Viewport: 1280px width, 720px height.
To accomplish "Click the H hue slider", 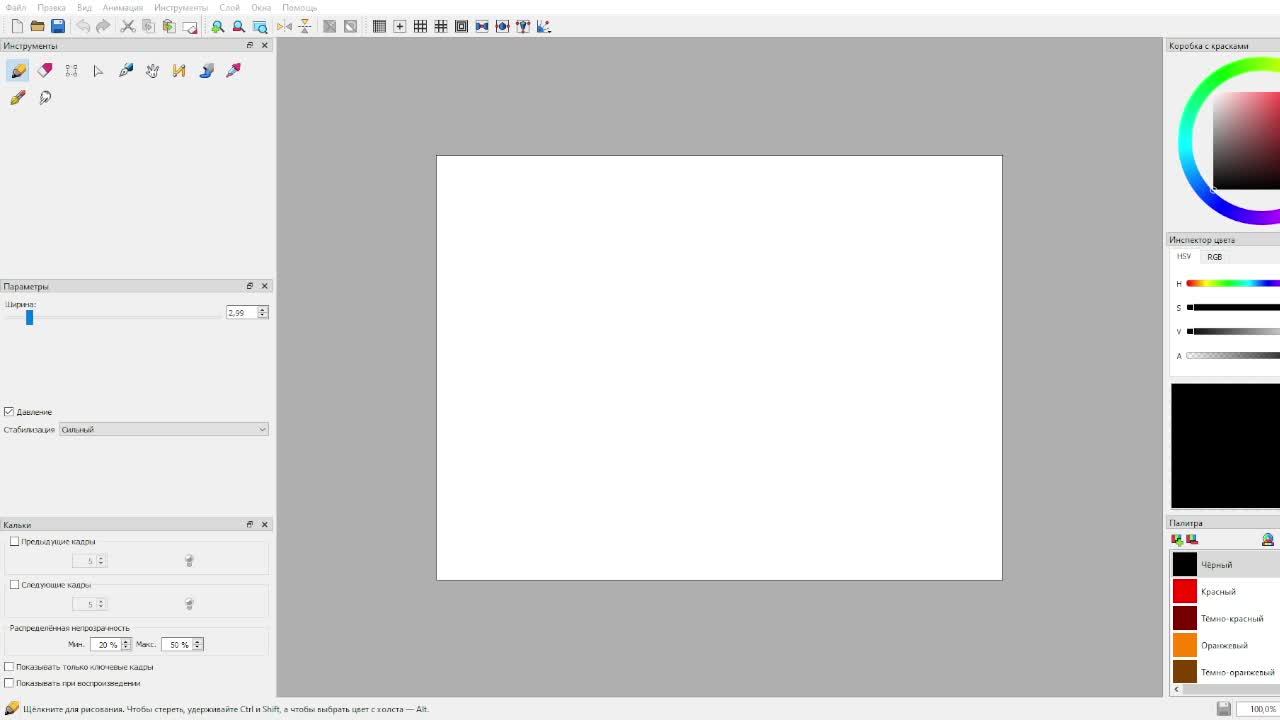I will (x=1233, y=284).
